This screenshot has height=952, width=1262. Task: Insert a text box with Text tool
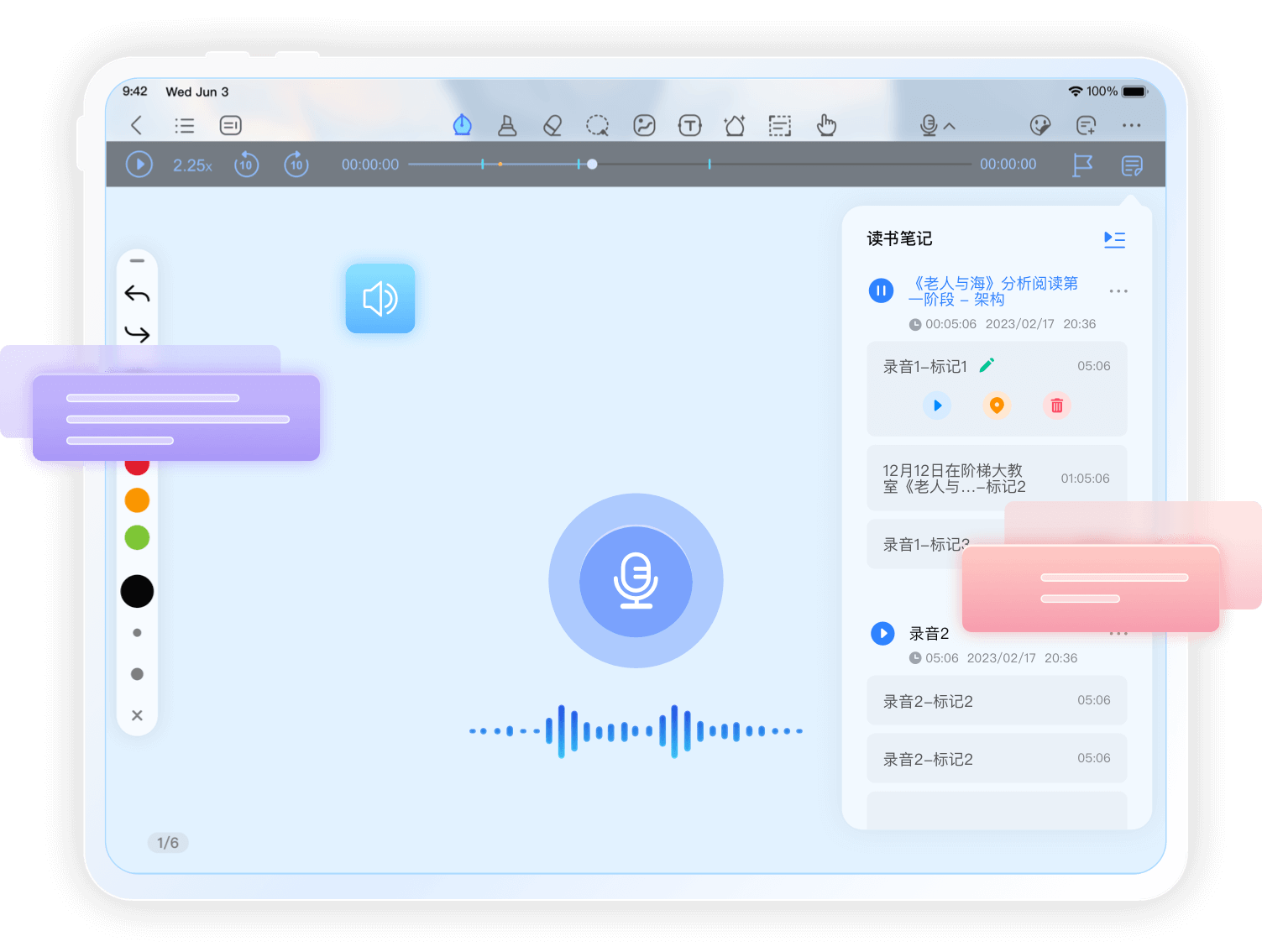point(689,126)
